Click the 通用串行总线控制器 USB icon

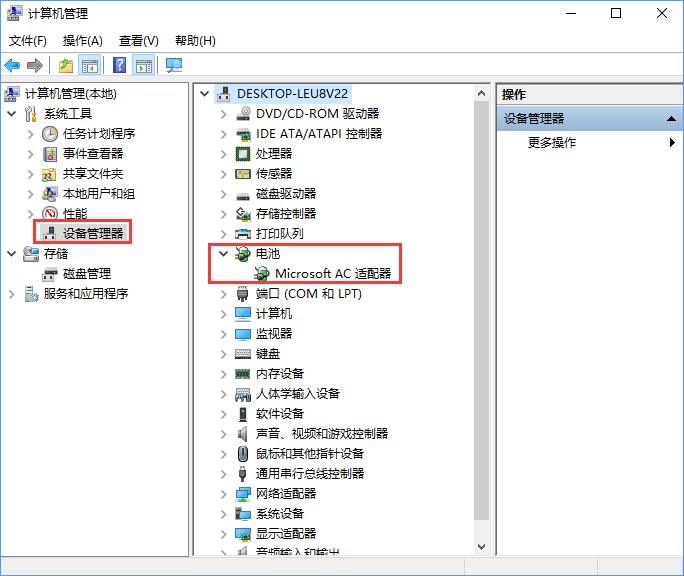click(x=243, y=474)
